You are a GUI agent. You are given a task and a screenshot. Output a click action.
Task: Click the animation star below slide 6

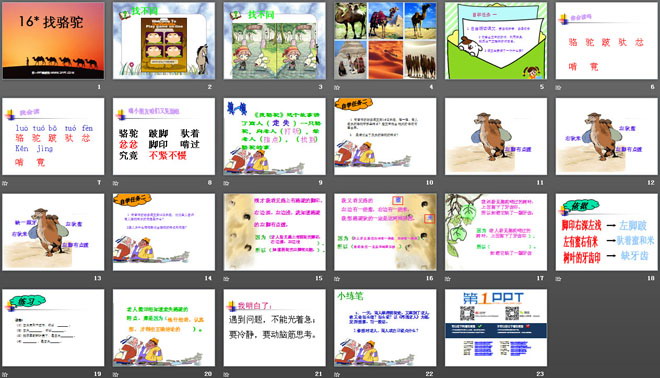point(558,88)
